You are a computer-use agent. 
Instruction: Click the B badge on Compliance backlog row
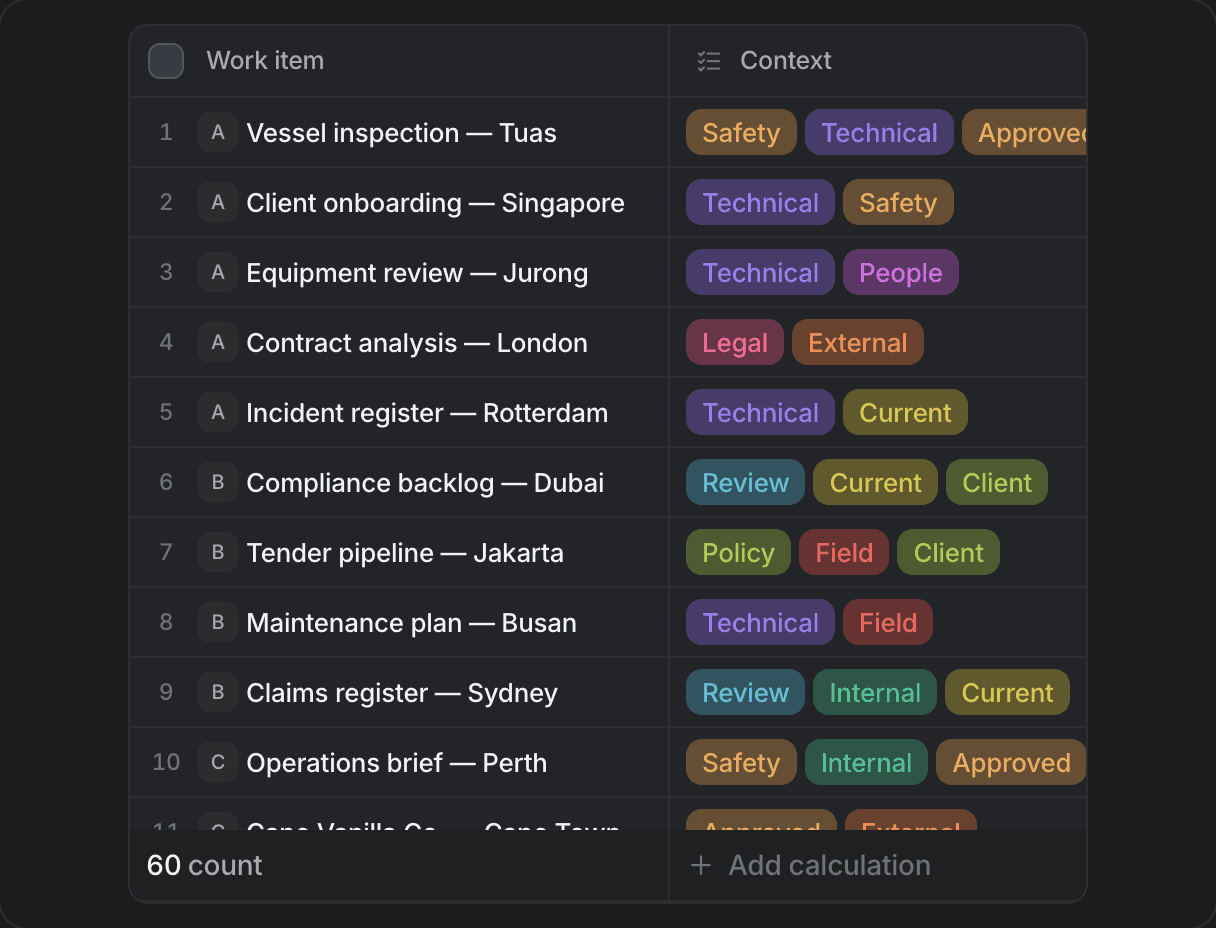coord(218,482)
